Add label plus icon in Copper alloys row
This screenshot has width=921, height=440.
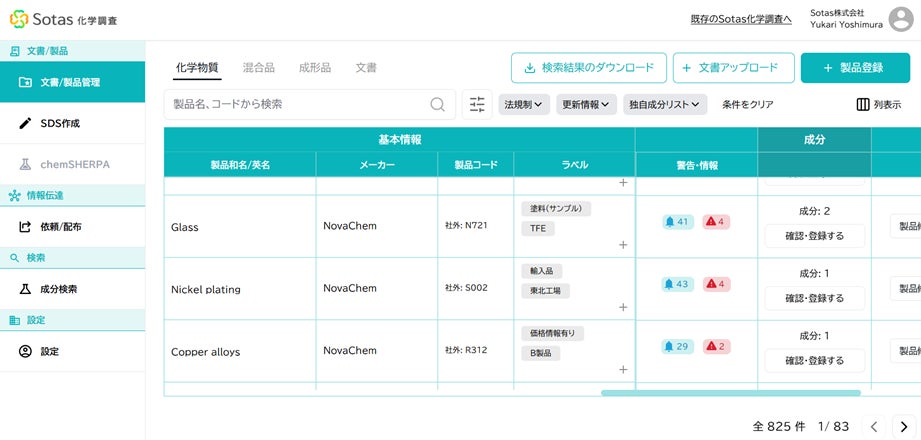(x=623, y=370)
